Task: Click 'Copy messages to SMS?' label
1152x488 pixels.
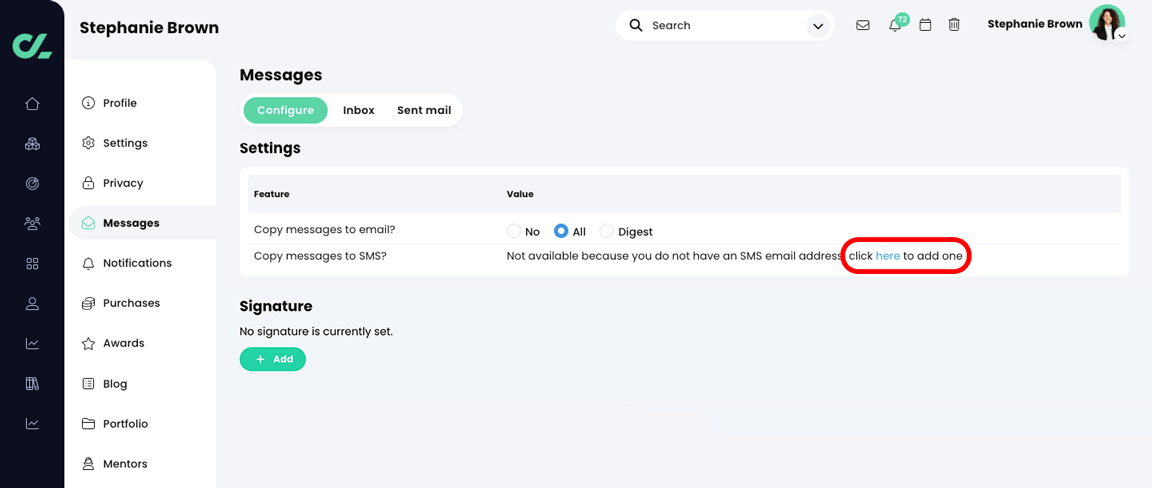Action: coord(320,256)
